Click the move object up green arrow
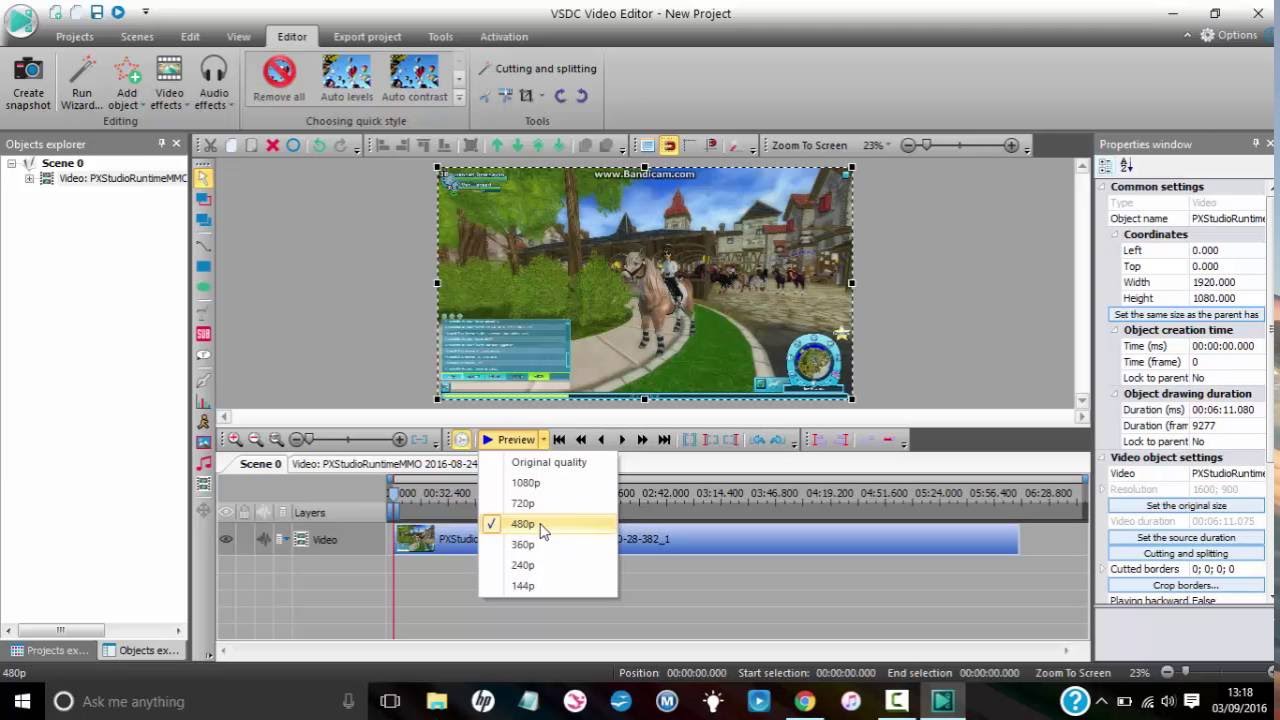1280x720 pixels. tap(496, 145)
